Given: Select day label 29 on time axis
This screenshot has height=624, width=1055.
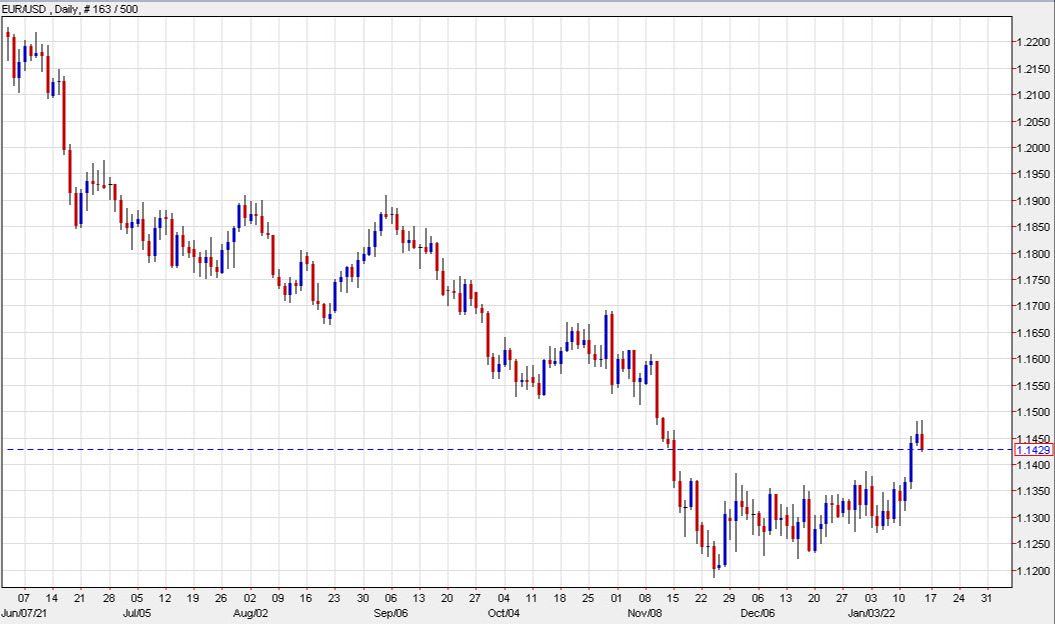Looking at the screenshot, I should click(x=729, y=598).
